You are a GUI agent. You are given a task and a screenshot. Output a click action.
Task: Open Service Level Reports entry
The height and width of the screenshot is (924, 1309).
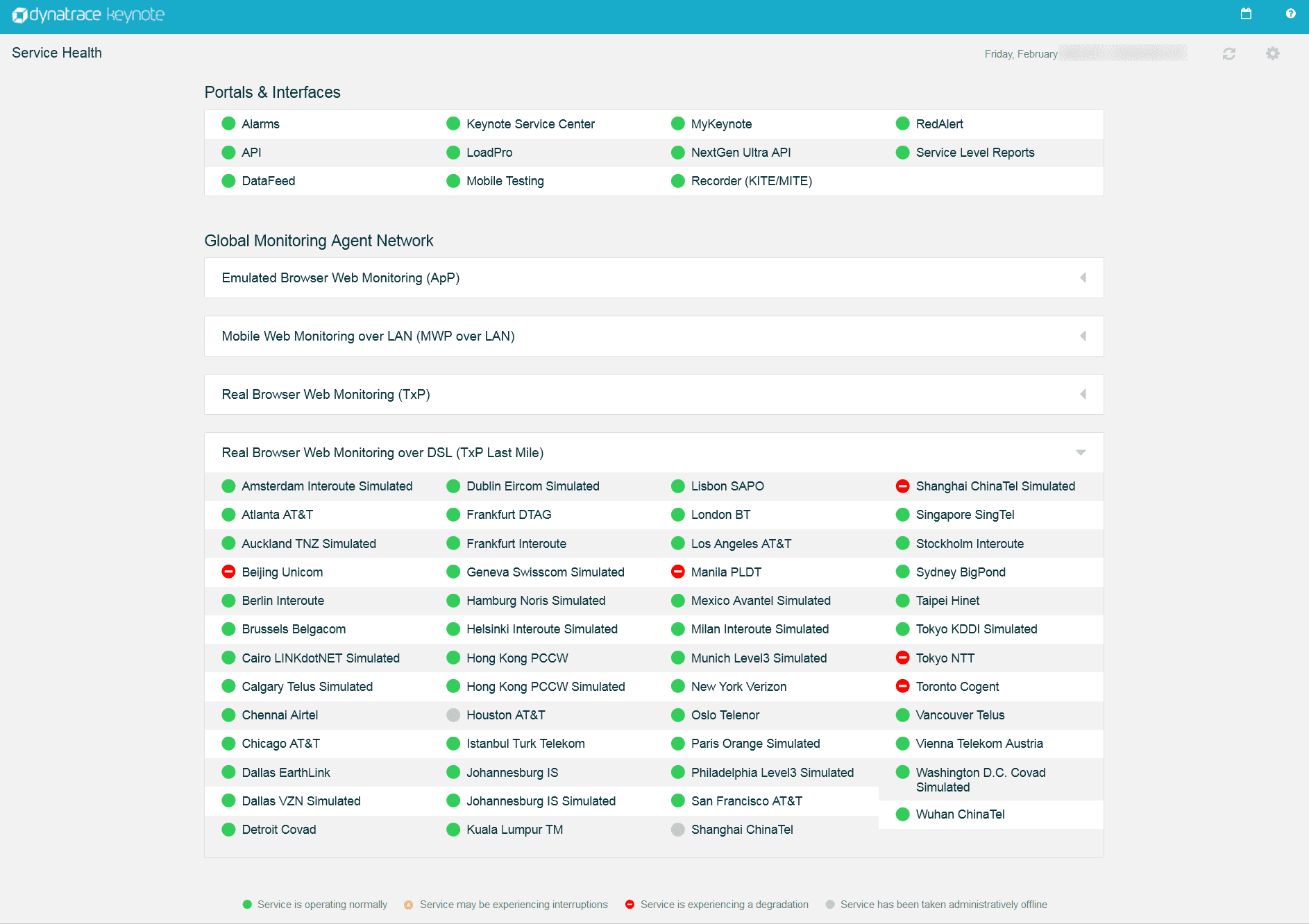coord(975,152)
